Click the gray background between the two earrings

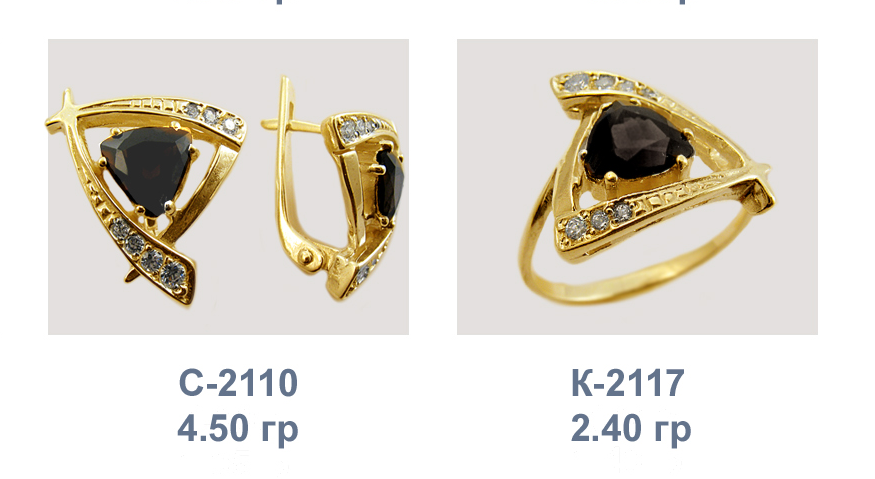254,184
